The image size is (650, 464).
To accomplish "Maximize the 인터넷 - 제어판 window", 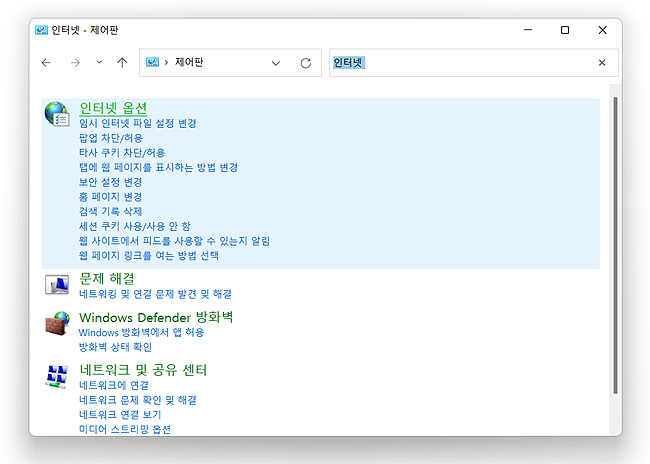I will coord(565,30).
